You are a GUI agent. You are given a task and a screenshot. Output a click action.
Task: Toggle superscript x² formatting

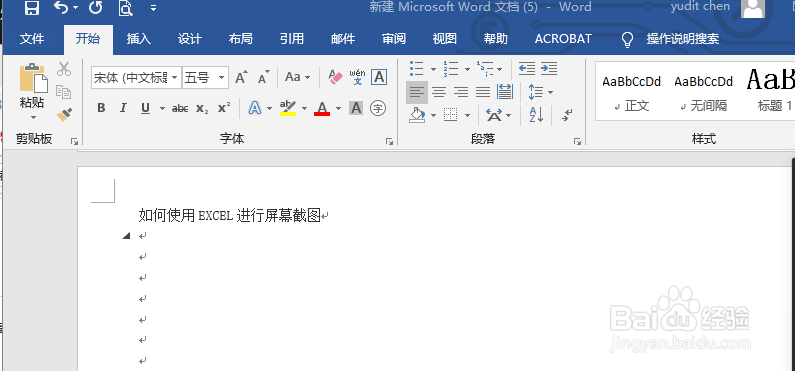click(x=224, y=107)
